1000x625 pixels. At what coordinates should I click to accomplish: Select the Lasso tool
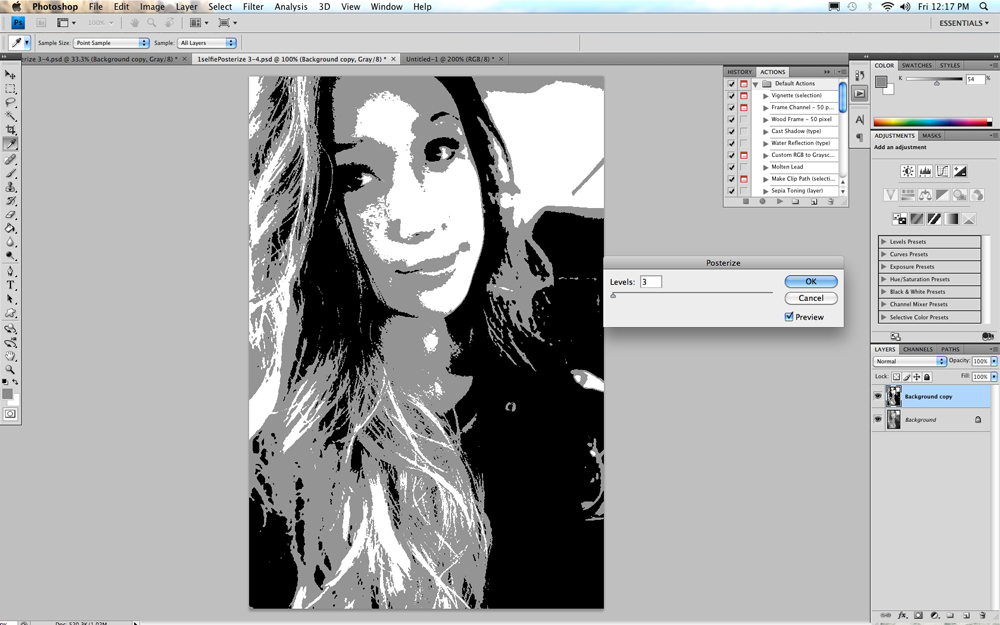pyautogui.click(x=10, y=102)
